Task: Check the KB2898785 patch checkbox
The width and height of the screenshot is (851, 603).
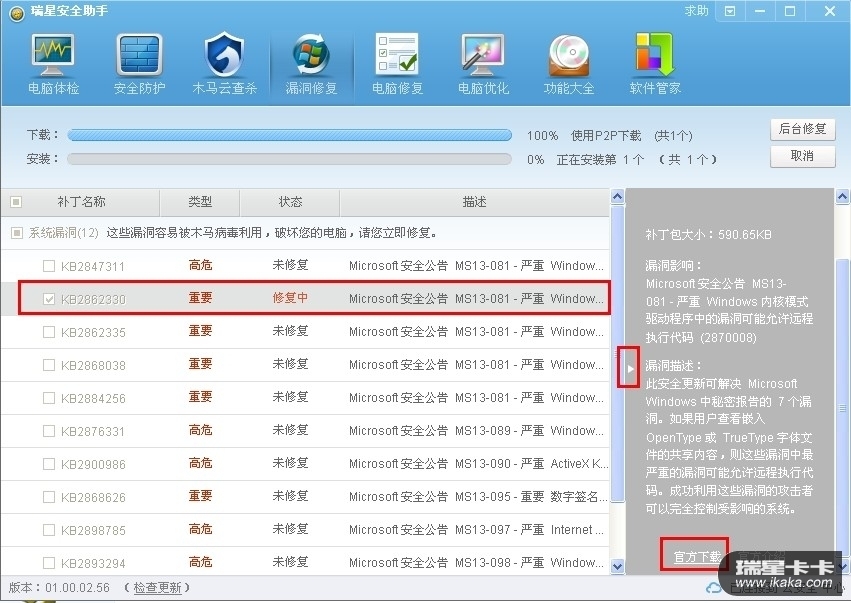Action: [49, 530]
